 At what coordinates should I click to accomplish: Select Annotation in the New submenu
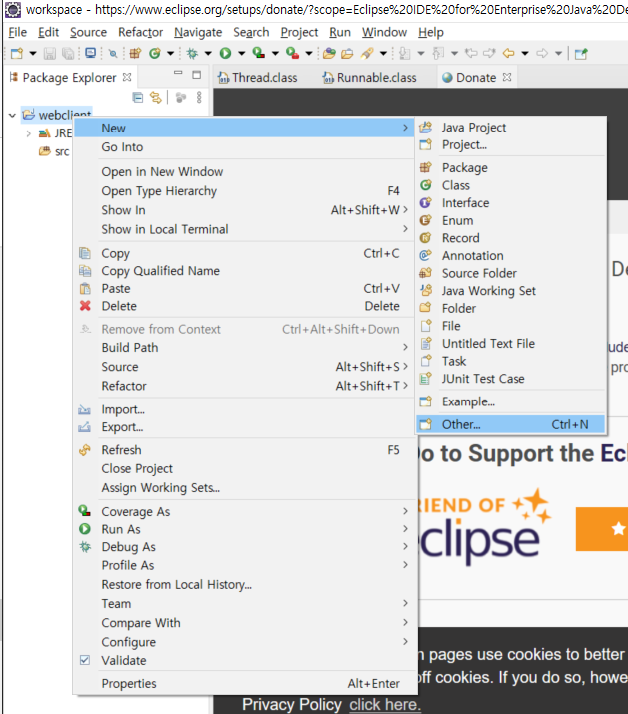pyautogui.click(x=511, y=255)
